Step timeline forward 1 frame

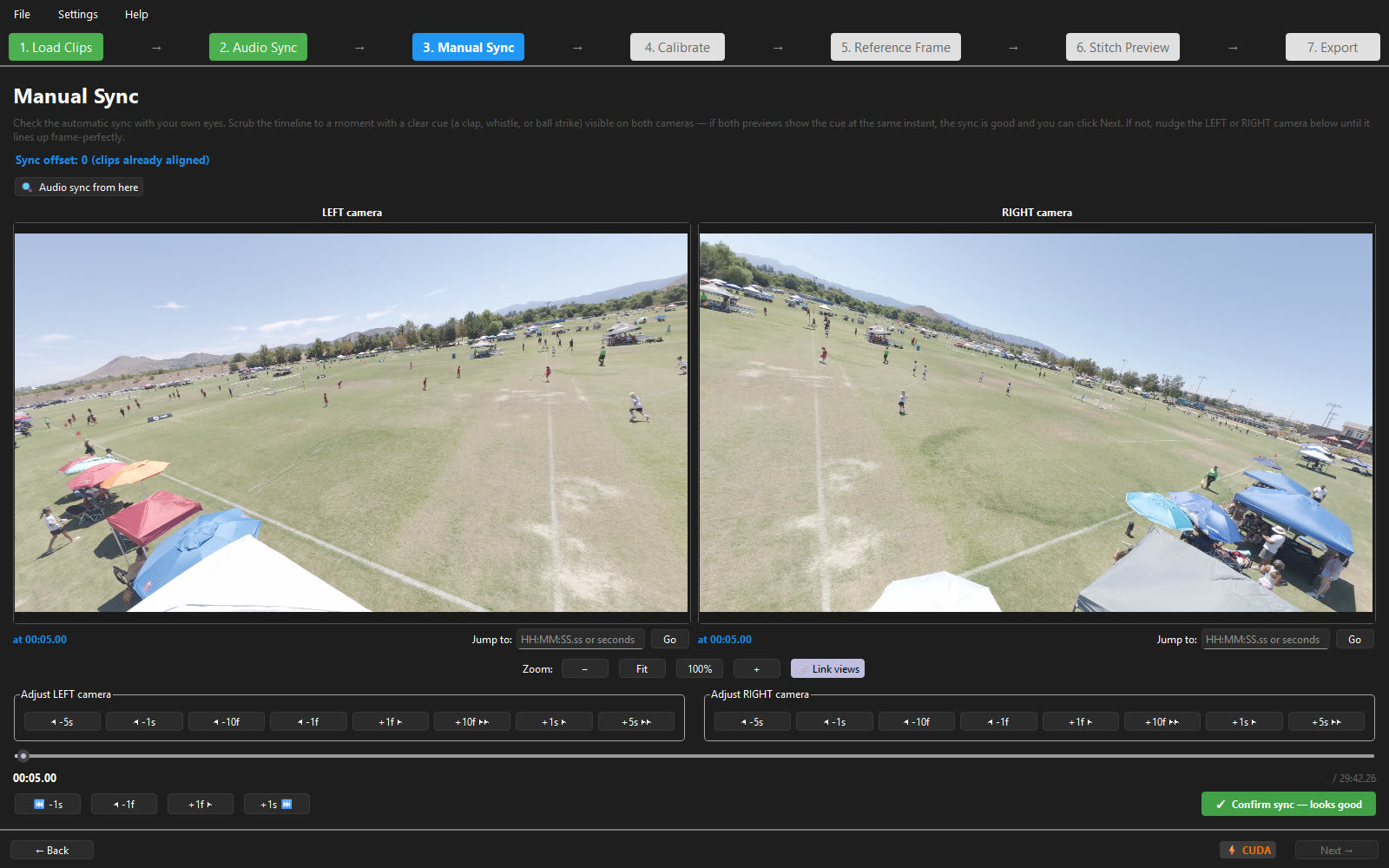pyautogui.click(x=201, y=804)
